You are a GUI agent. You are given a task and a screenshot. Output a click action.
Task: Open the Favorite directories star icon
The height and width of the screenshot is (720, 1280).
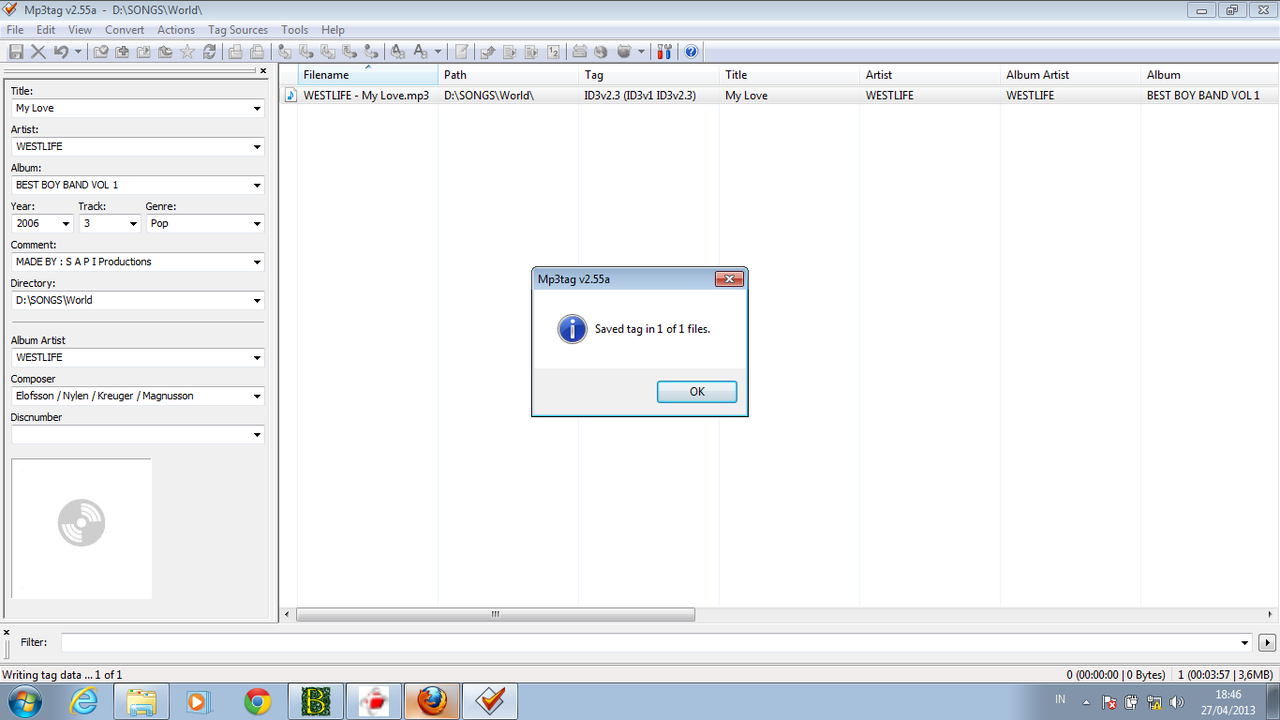point(187,51)
